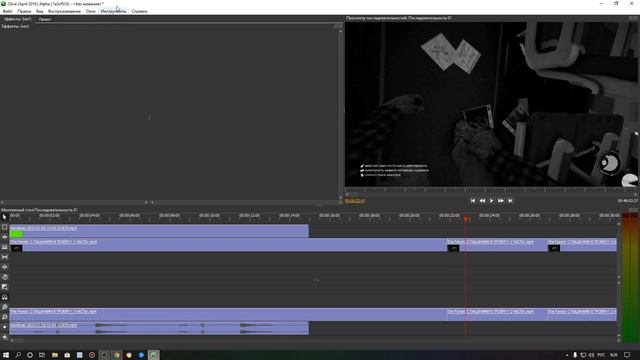The width and height of the screenshot is (640, 360).
Task: Click the green thumbnail on the Bandicam clip
Action: tap(16, 234)
